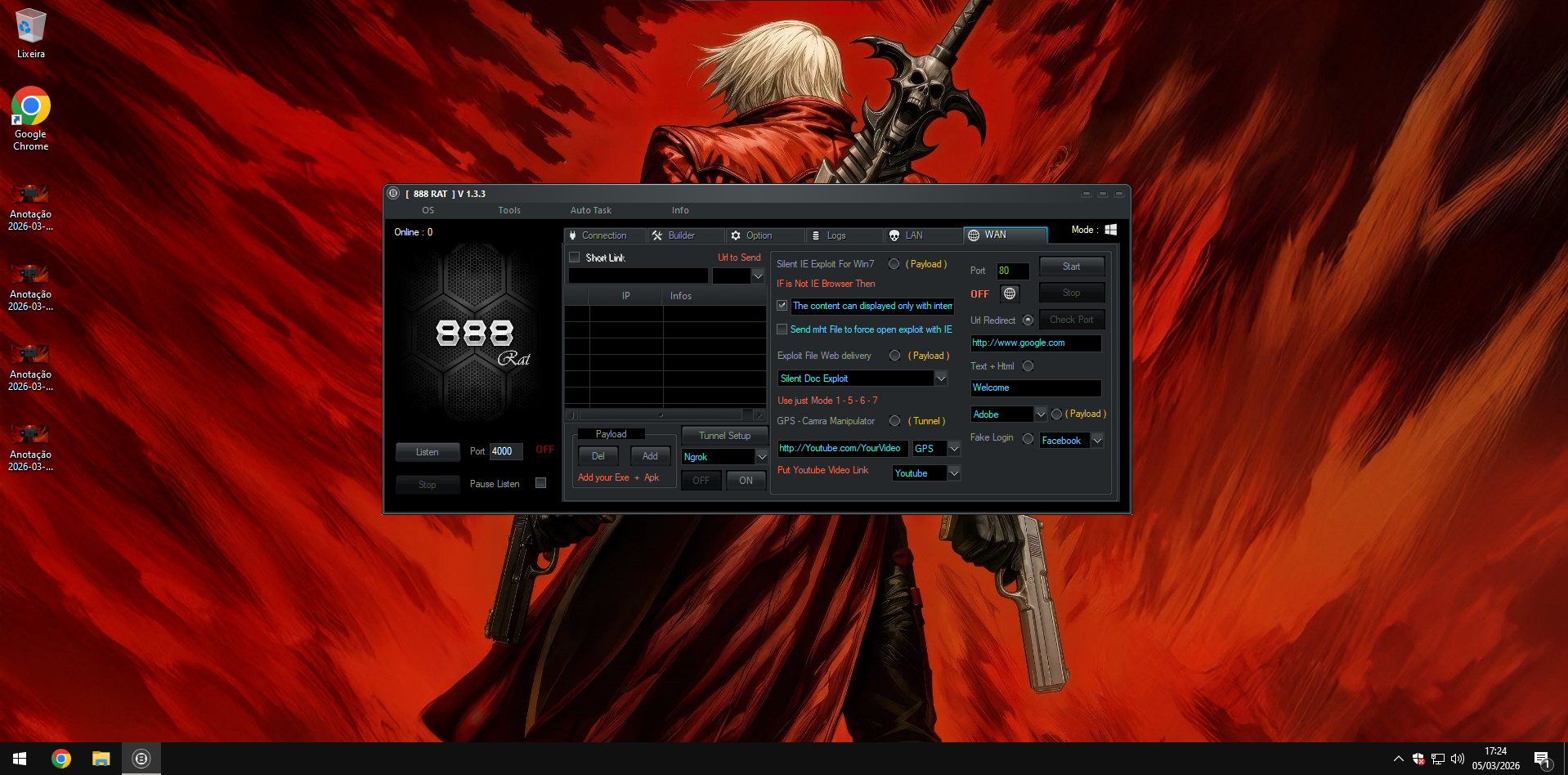
Task: Open the OS menu
Action: pyautogui.click(x=428, y=210)
